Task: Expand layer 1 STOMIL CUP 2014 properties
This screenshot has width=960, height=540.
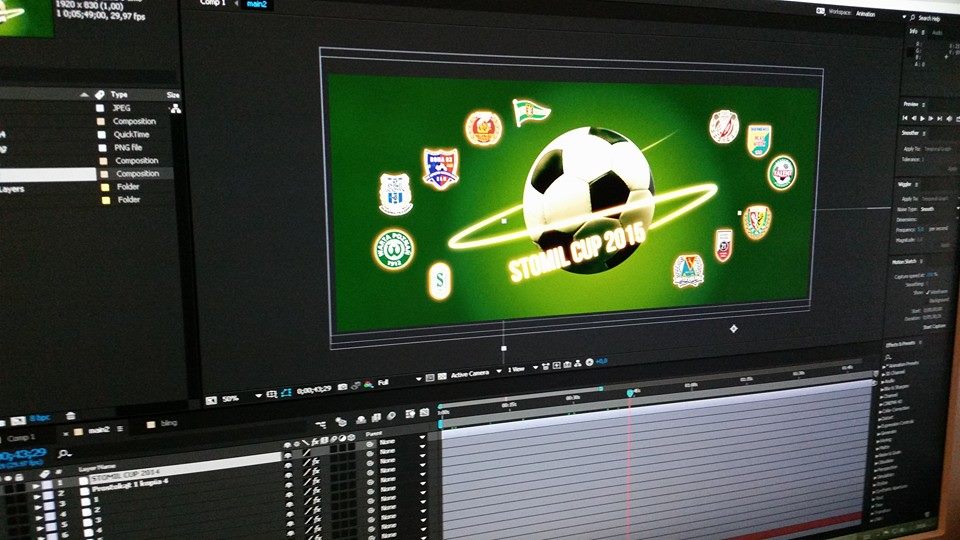Action: point(36,487)
